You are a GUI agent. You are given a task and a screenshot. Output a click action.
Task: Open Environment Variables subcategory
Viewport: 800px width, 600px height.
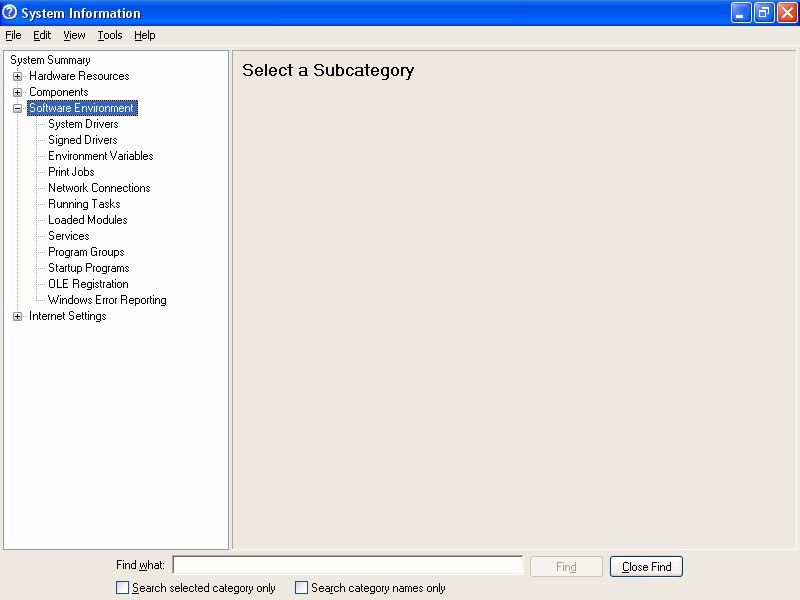[101, 156]
